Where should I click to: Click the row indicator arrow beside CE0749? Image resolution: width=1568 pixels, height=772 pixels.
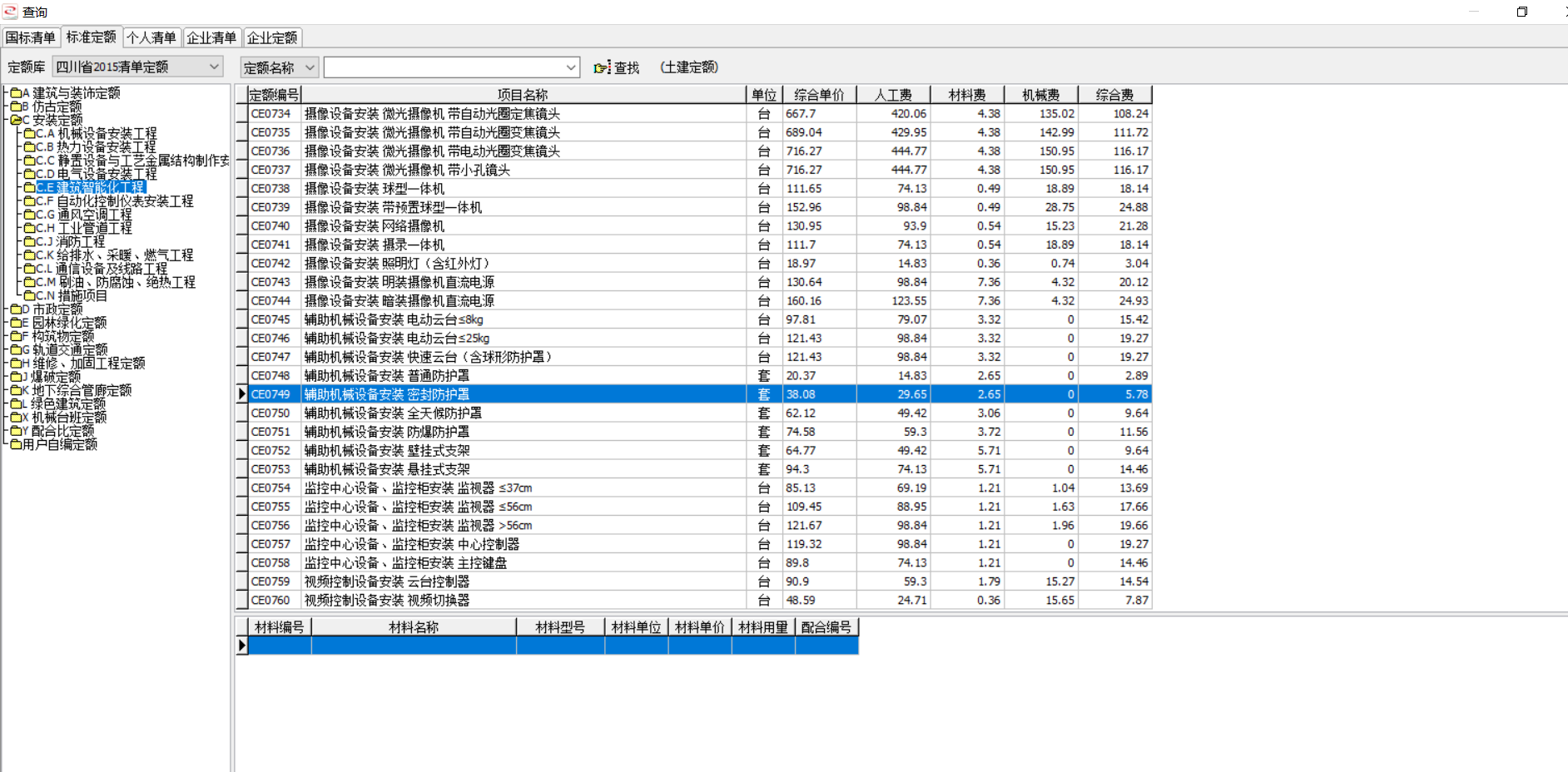coord(242,394)
